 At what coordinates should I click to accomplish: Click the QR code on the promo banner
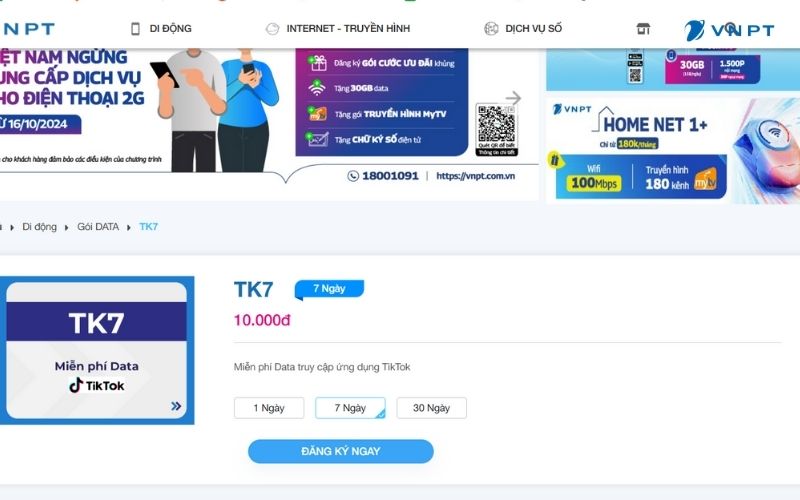point(496,130)
